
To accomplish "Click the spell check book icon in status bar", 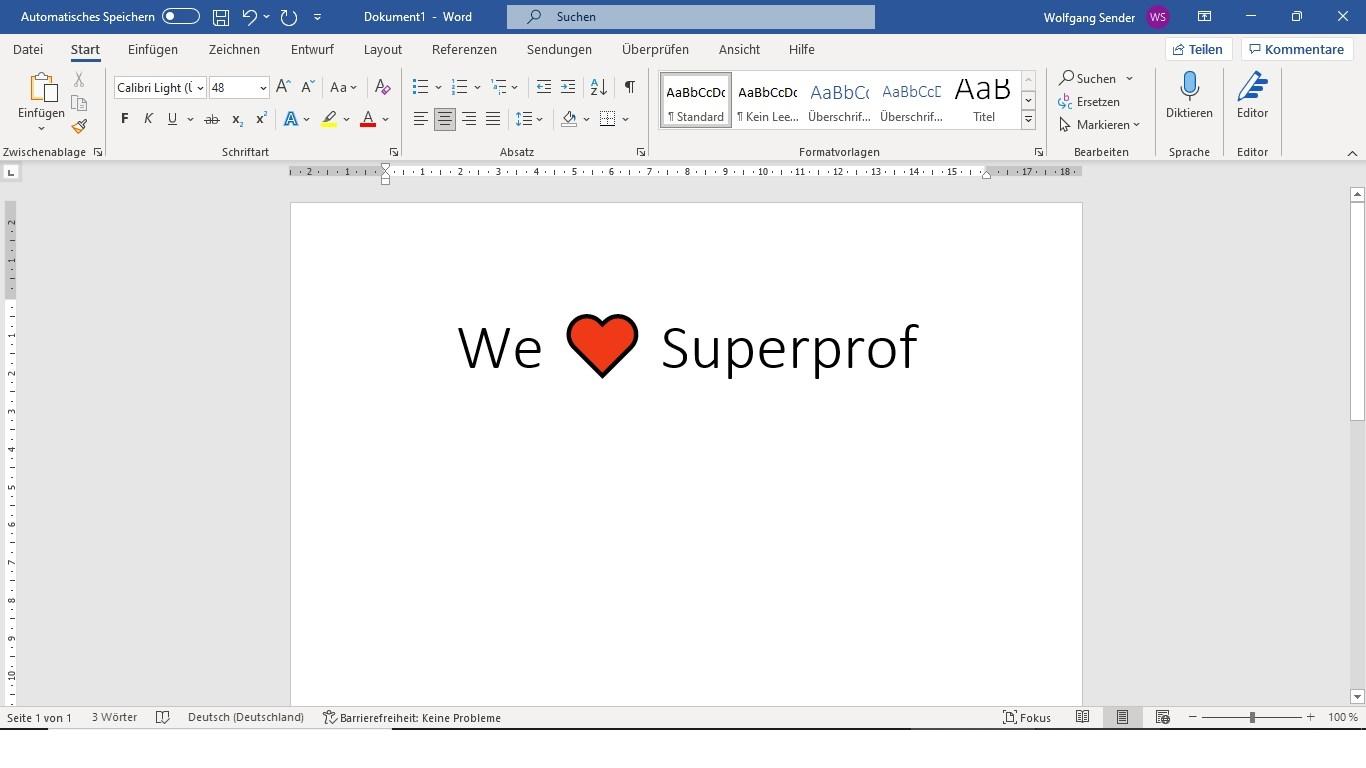I will click(x=163, y=717).
